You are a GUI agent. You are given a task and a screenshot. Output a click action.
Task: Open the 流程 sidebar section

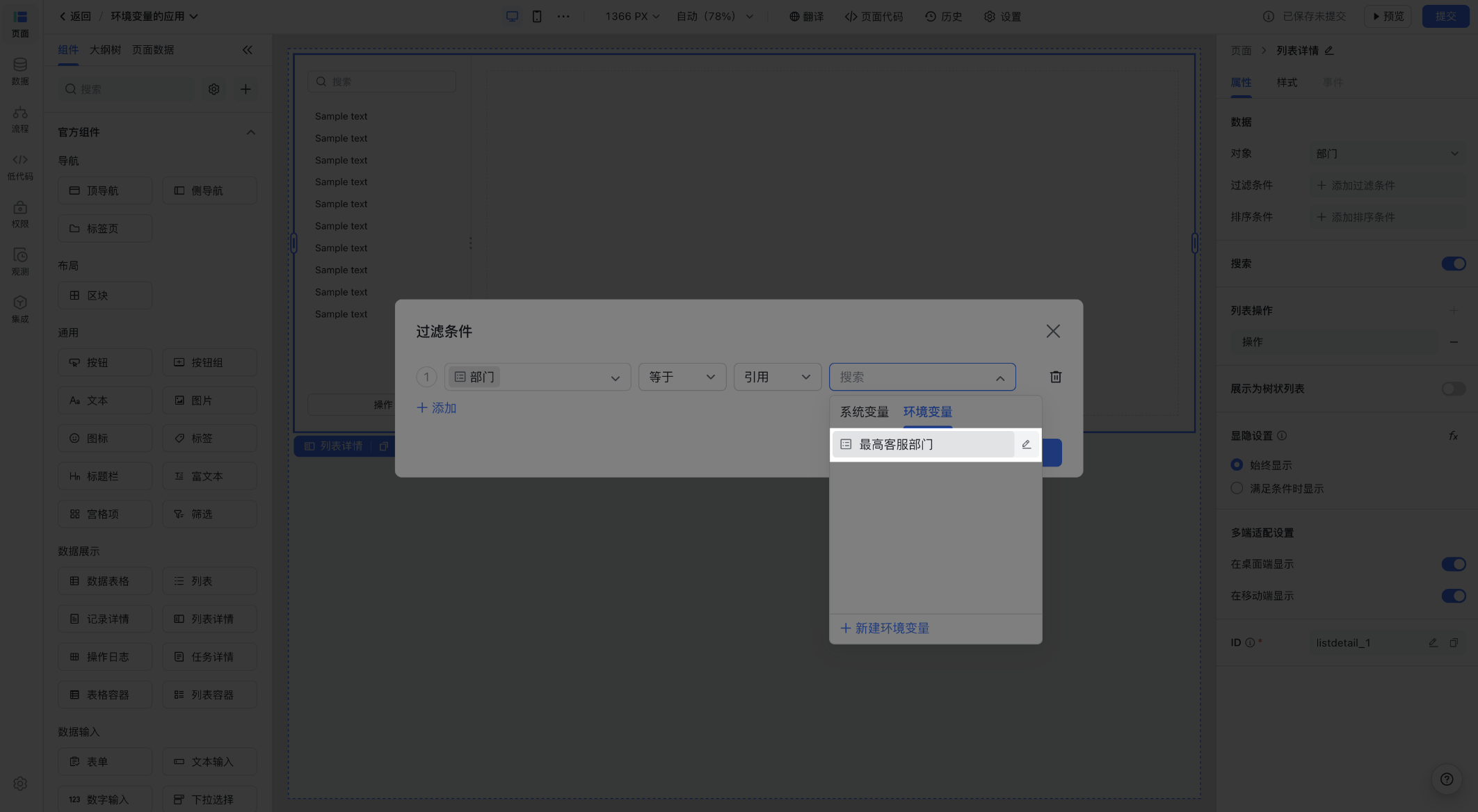[x=20, y=119]
